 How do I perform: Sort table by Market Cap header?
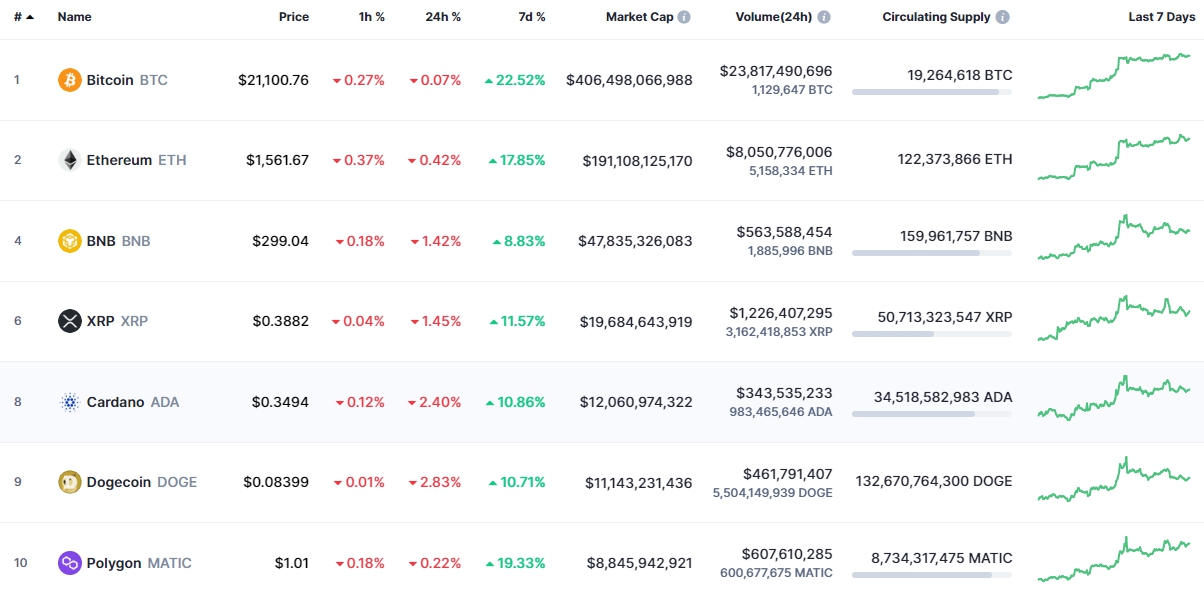point(640,17)
